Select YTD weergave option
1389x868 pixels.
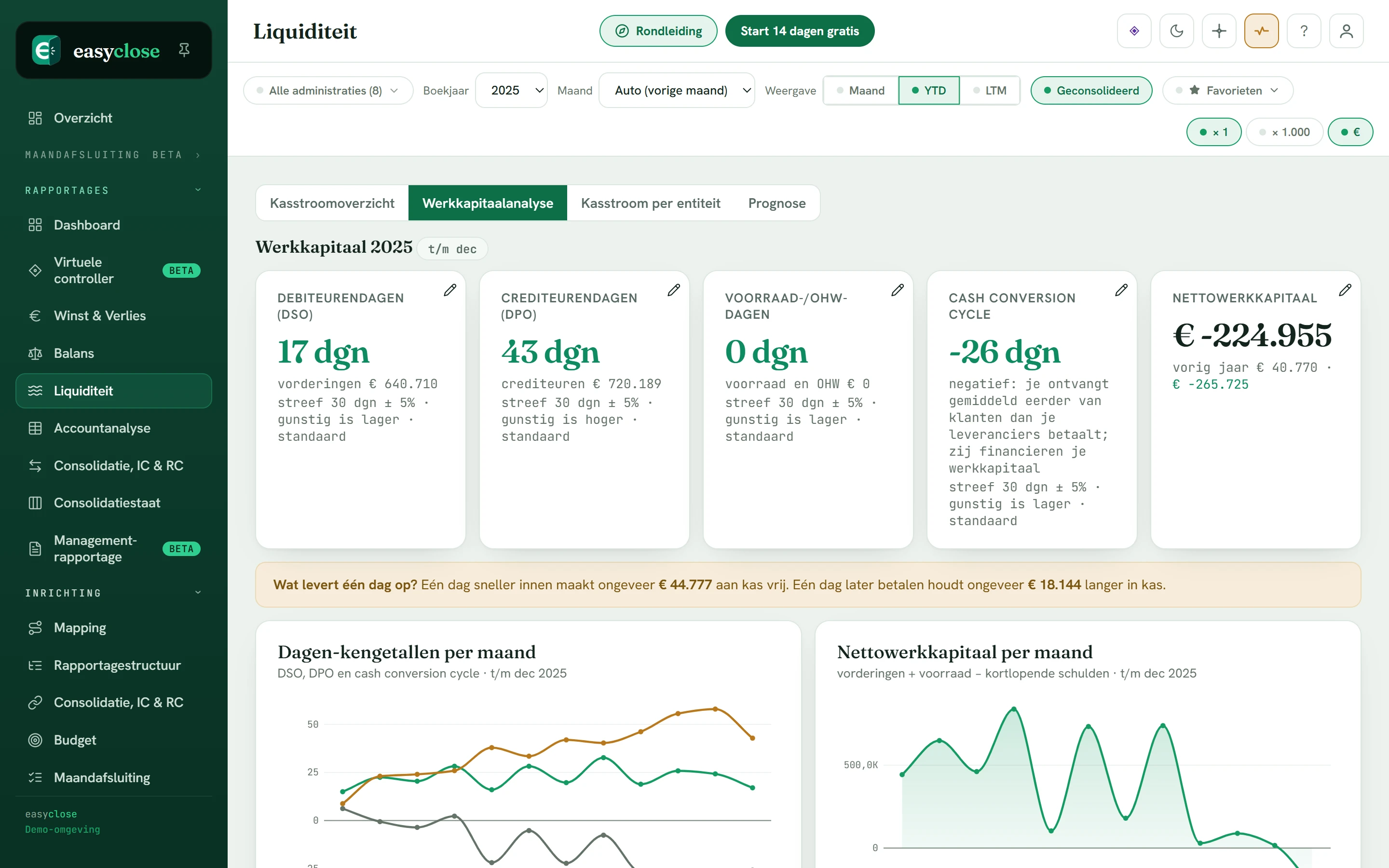(x=929, y=91)
